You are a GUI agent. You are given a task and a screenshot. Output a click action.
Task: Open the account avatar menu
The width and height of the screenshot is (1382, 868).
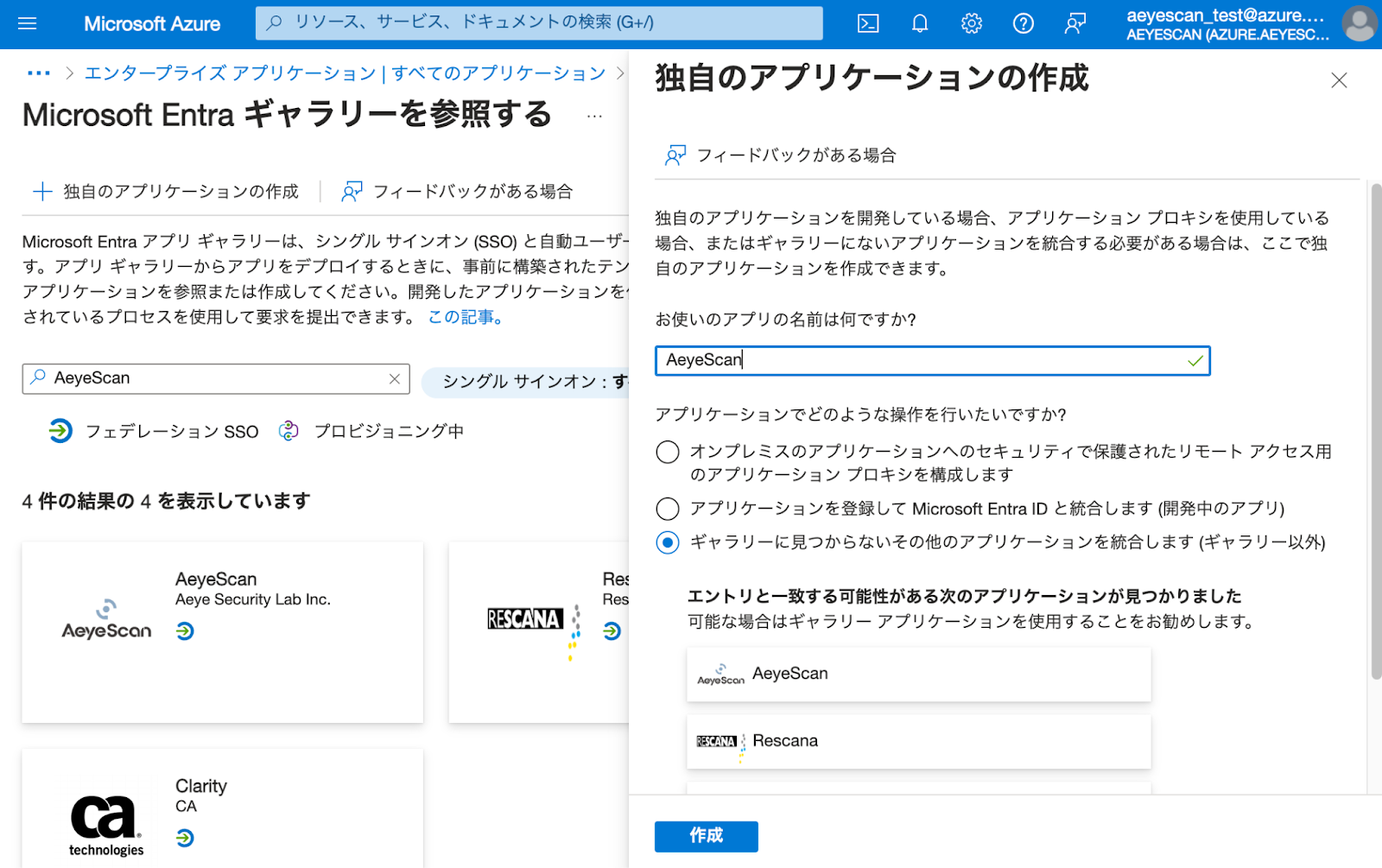pyautogui.click(x=1360, y=23)
